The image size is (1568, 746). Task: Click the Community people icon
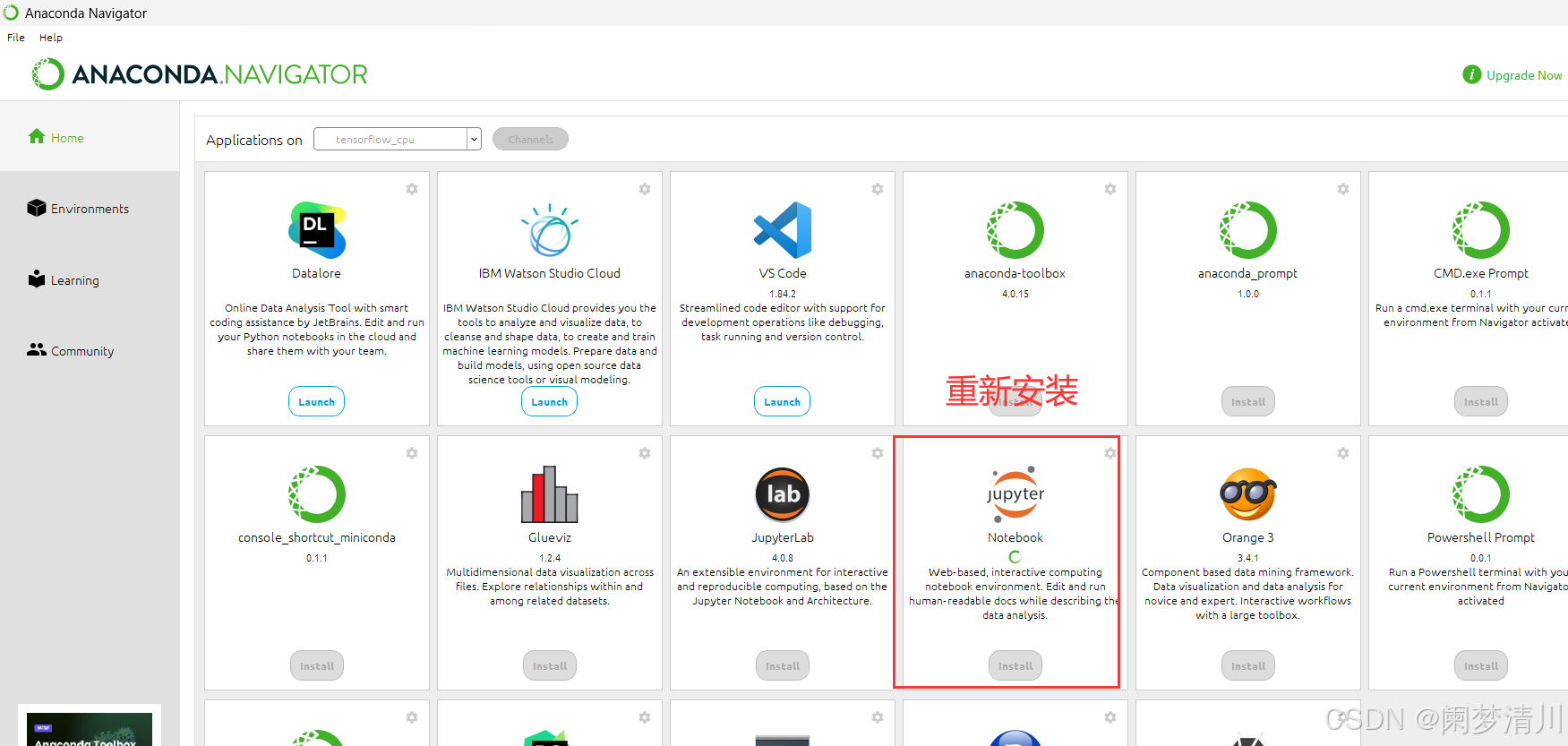(37, 349)
